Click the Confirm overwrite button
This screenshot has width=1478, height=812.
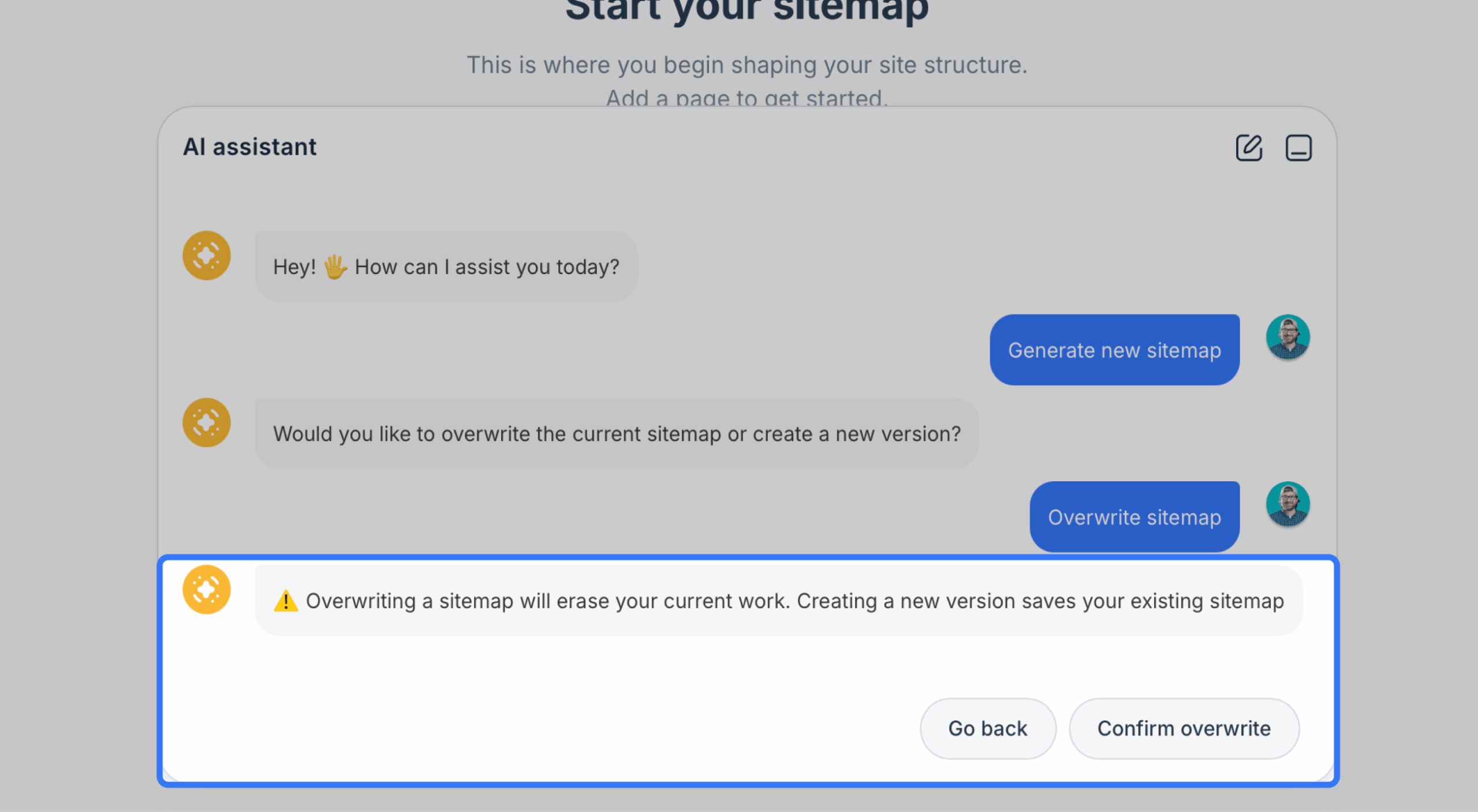pyautogui.click(x=1184, y=728)
